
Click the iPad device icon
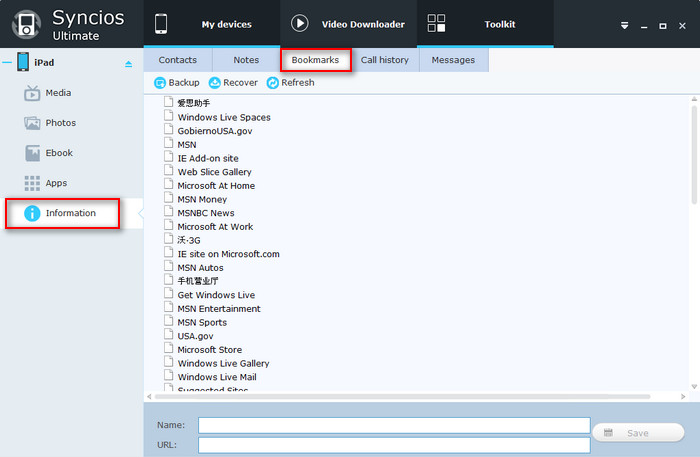tap(23, 62)
